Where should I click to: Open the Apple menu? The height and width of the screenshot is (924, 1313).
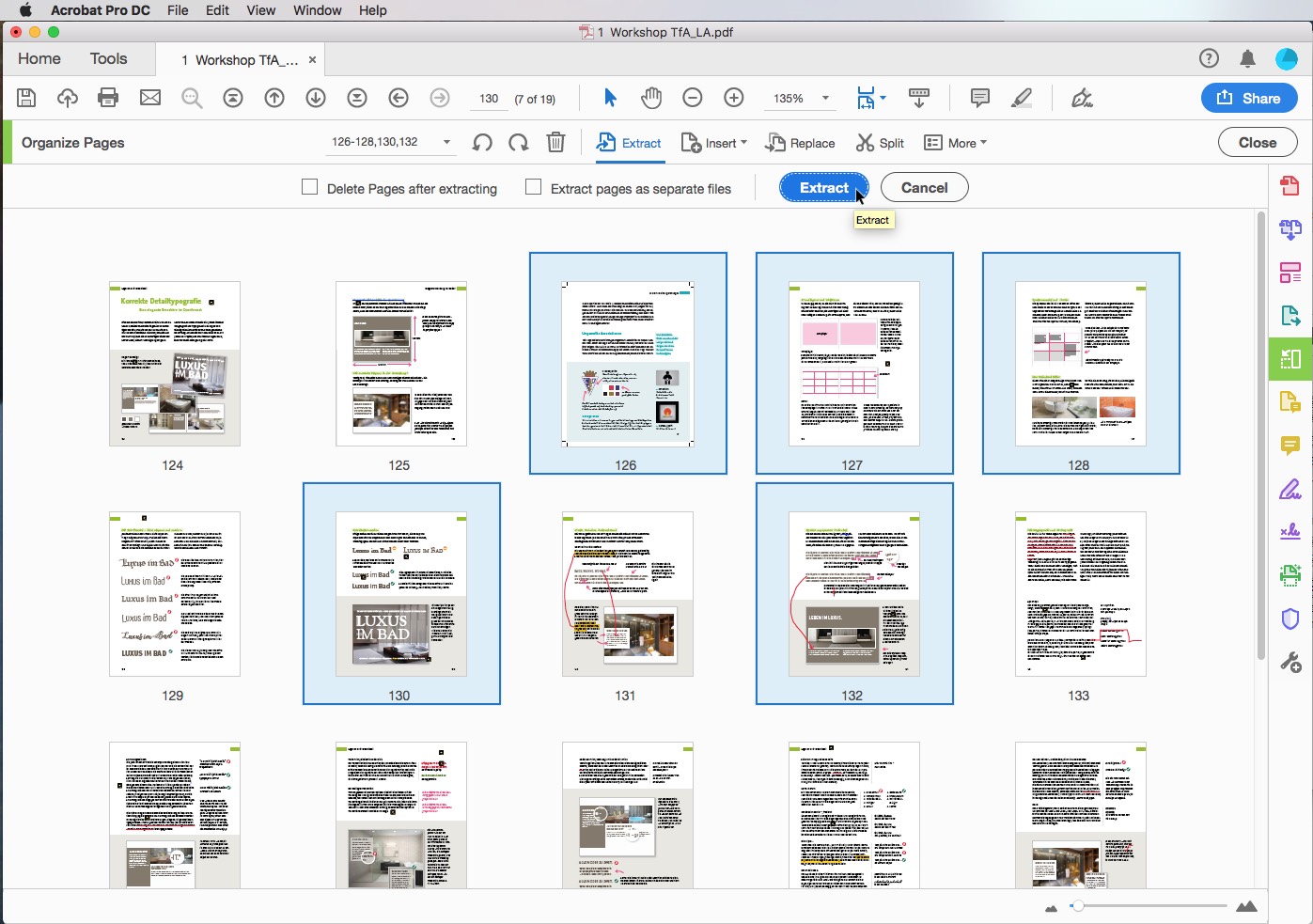pyautogui.click(x=24, y=10)
